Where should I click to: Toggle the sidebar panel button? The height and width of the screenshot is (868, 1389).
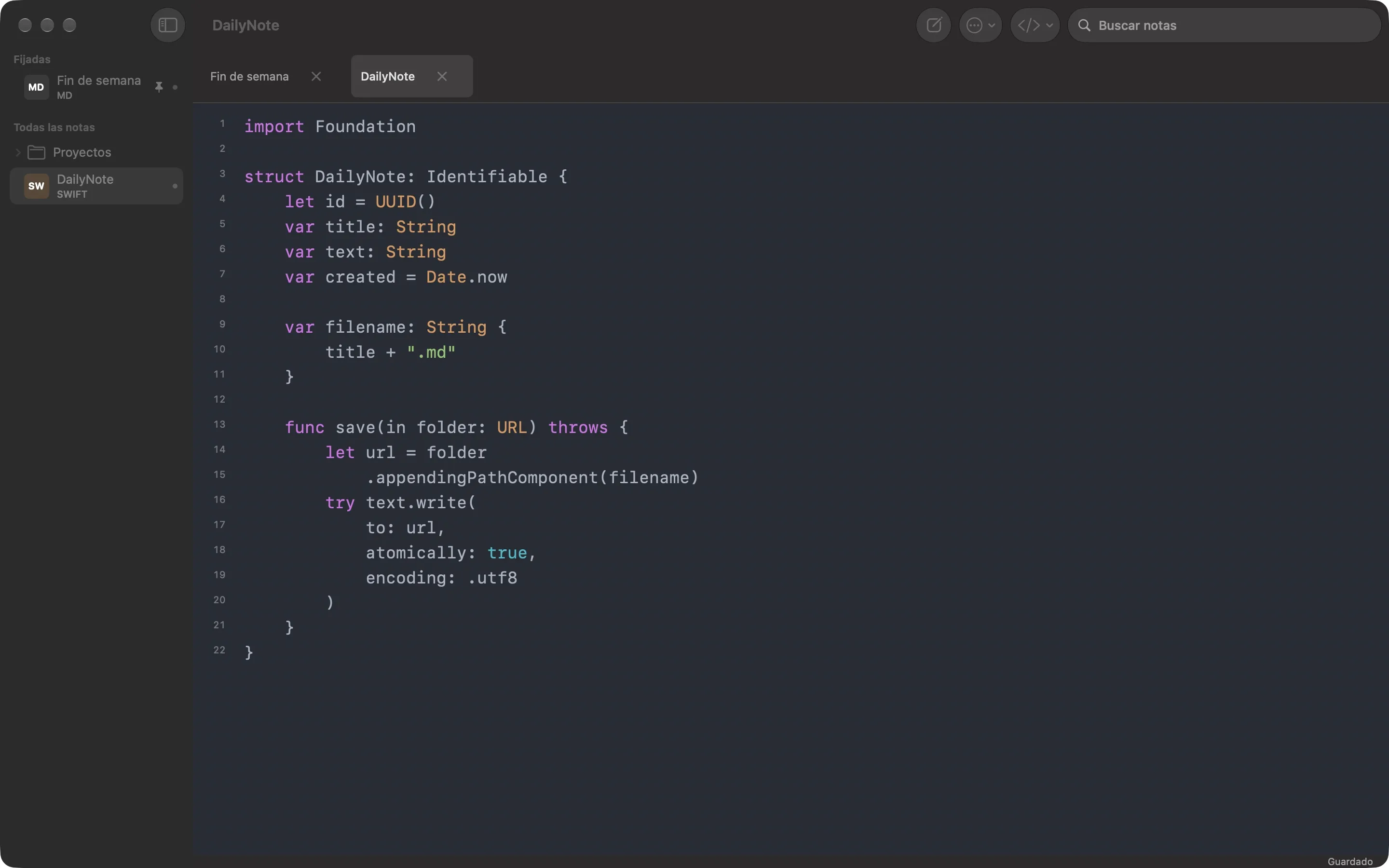pyautogui.click(x=168, y=25)
